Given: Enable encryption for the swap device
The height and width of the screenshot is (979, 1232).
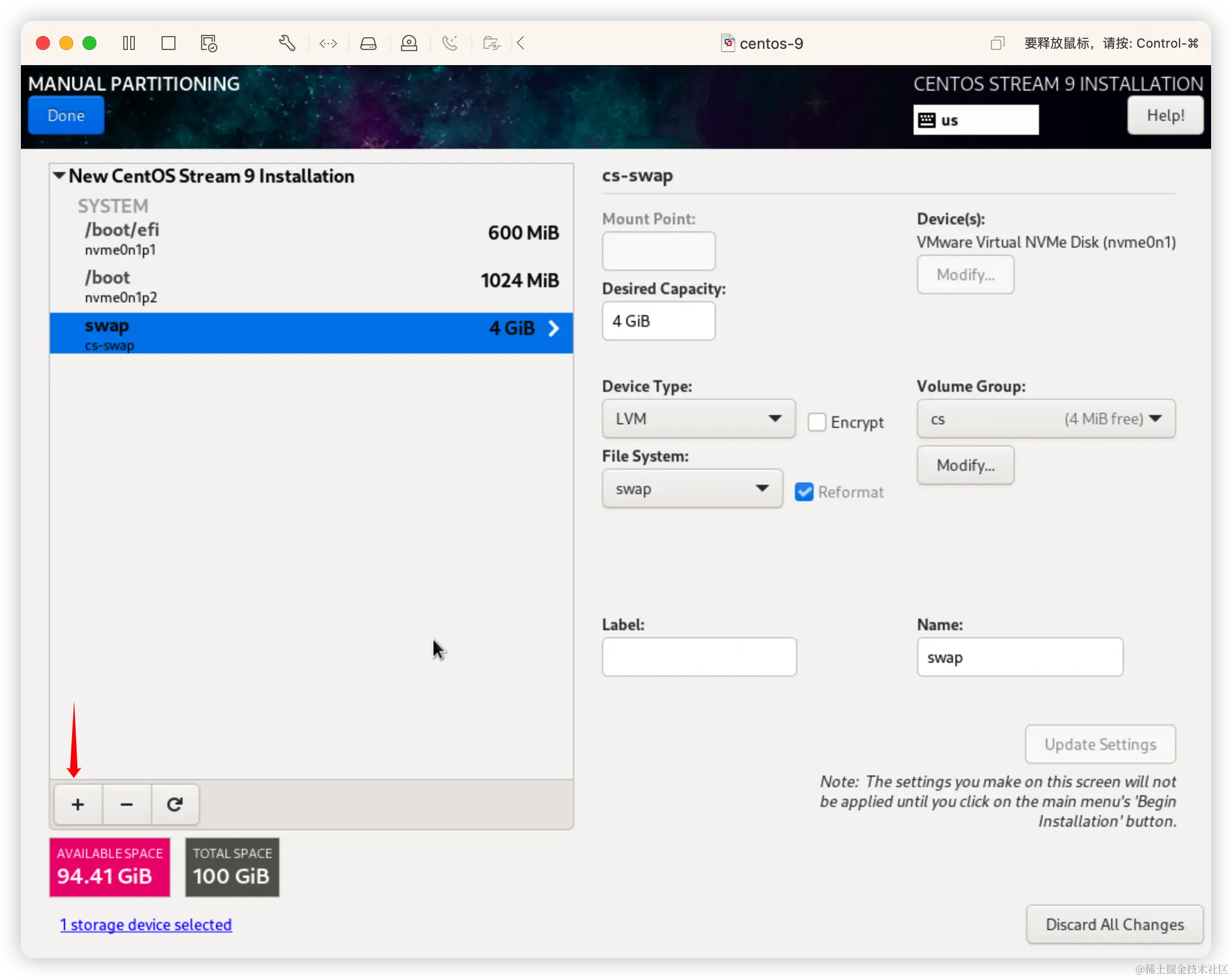Looking at the screenshot, I should click(817, 422).
